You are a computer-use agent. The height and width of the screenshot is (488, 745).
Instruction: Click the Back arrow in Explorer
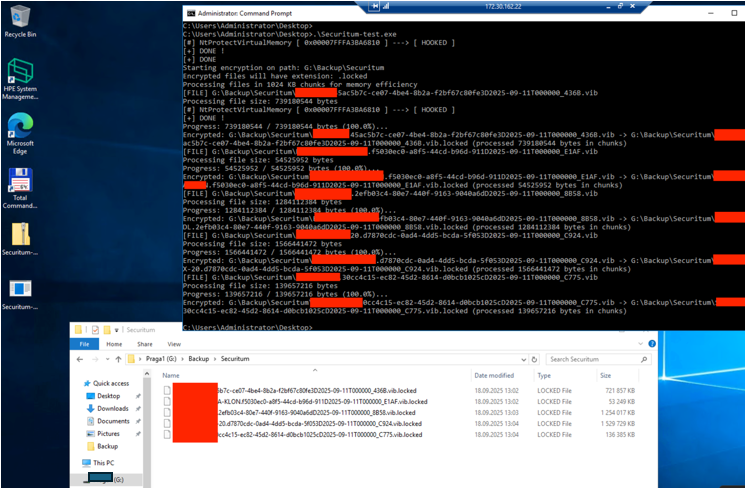(79, 359)
